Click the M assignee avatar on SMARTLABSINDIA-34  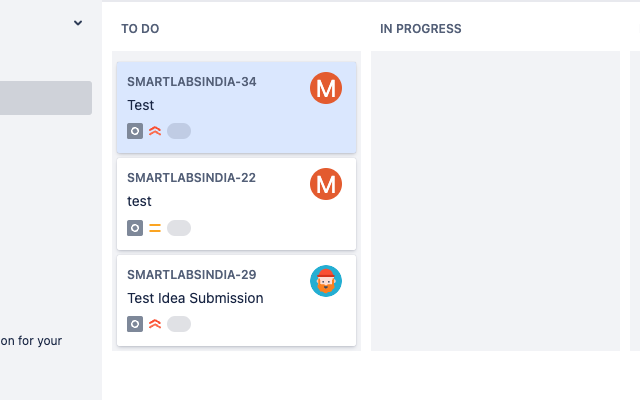coord(326,88)
